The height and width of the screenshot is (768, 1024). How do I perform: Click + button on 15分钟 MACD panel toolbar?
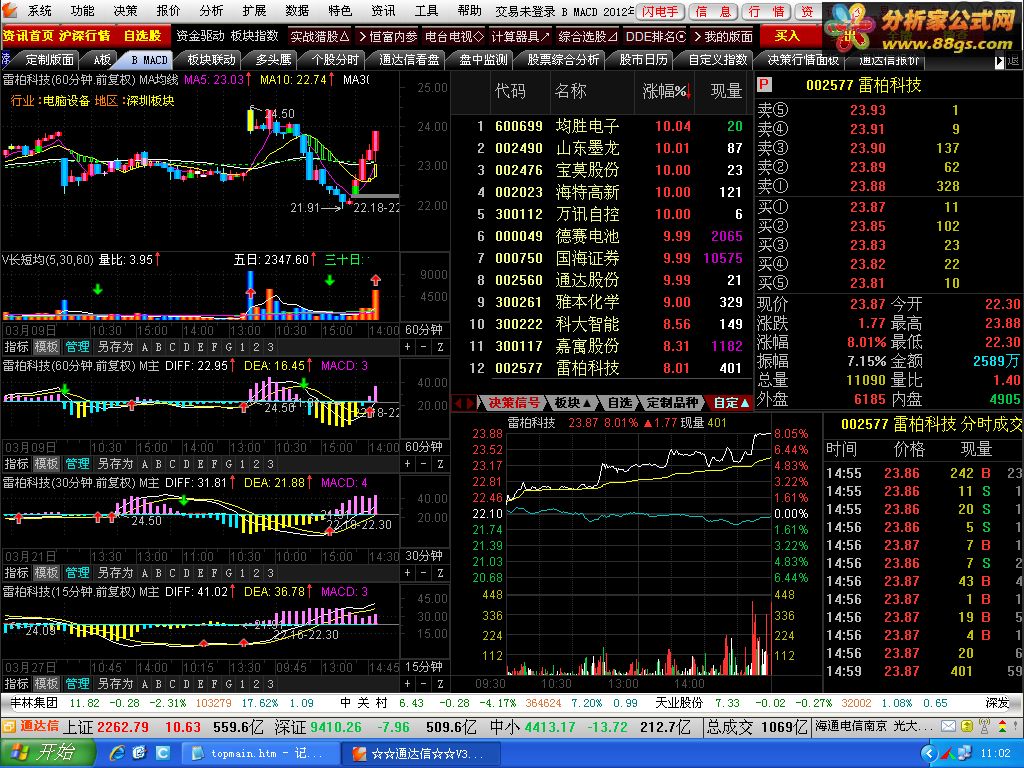pos(408,684)
